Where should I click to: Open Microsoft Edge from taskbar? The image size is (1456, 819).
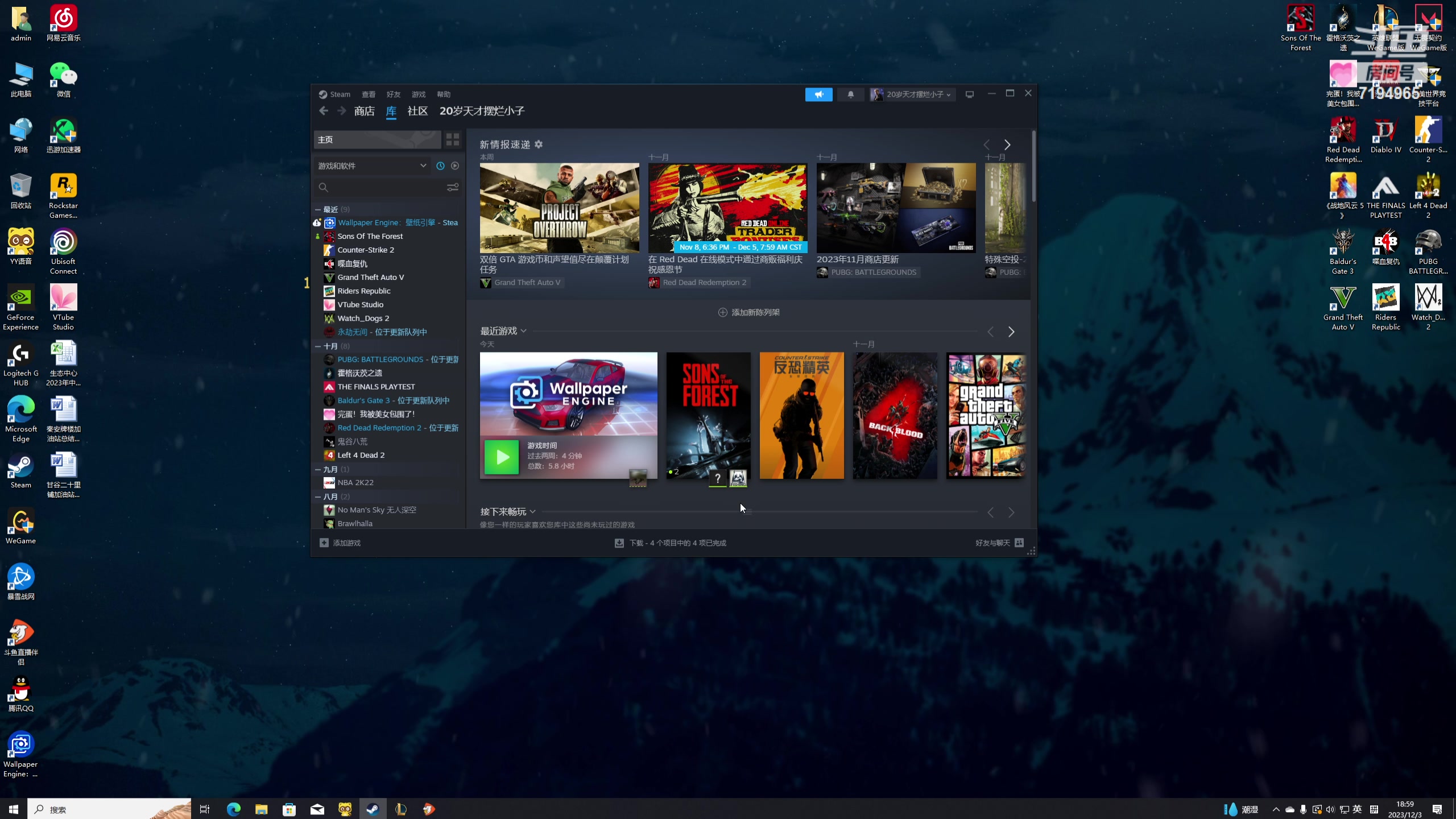(233, 809)
